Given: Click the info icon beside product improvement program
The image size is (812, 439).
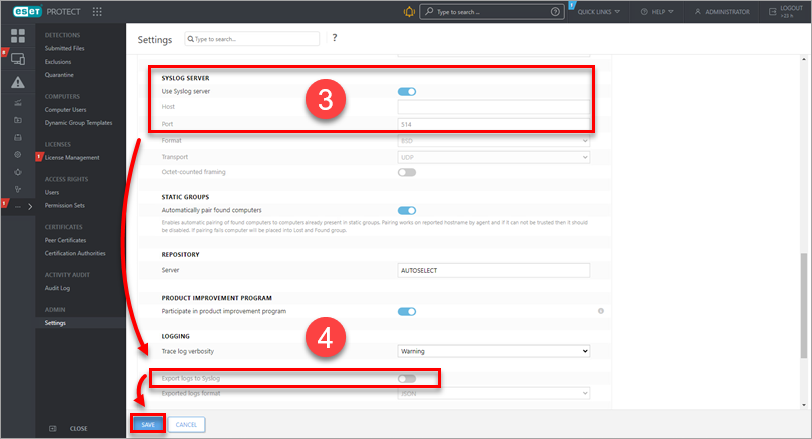Looking at the screenshot, I should click(x=601, y=311).
